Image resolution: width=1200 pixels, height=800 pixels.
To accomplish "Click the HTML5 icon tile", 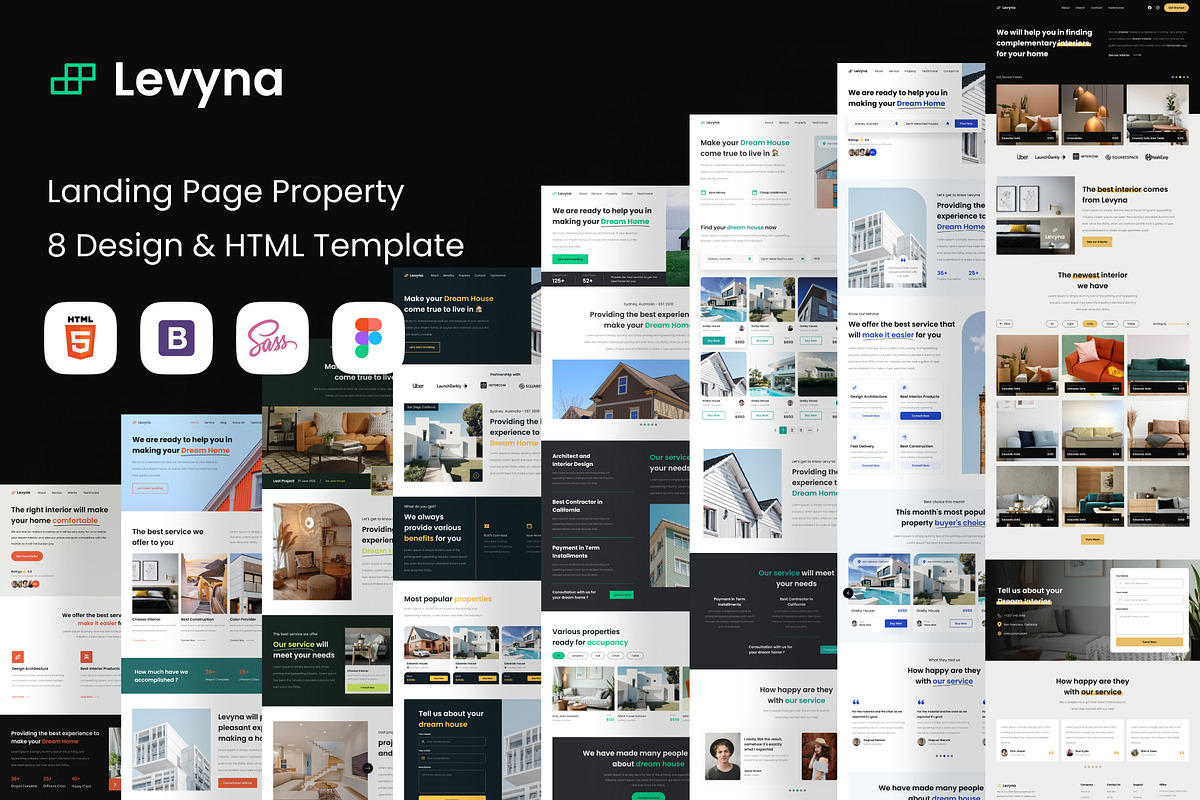I will (x=80, y=338).
